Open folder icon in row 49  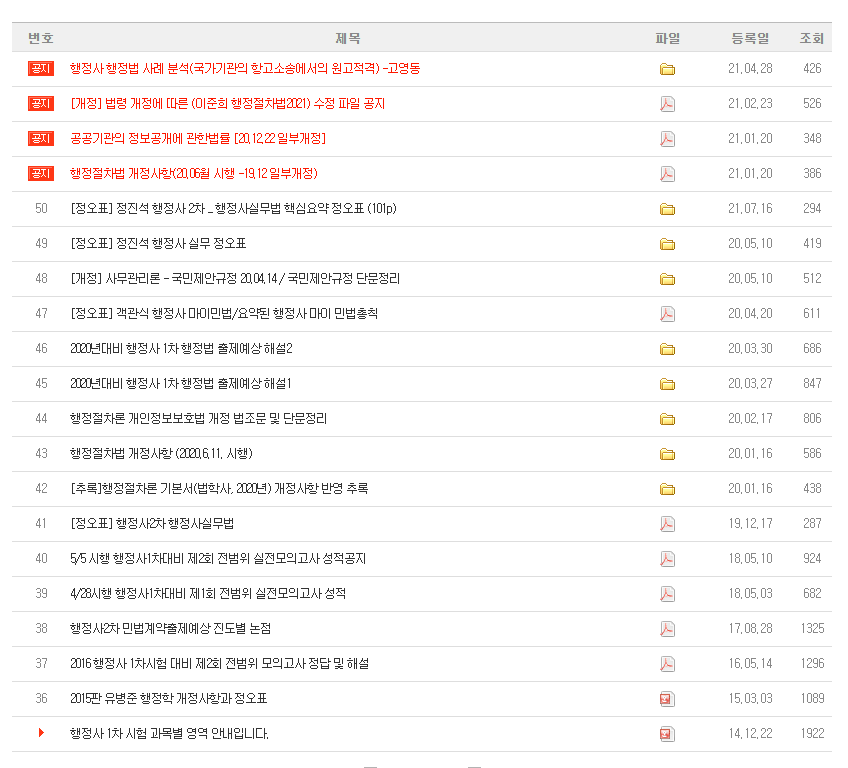pos(667,244)
